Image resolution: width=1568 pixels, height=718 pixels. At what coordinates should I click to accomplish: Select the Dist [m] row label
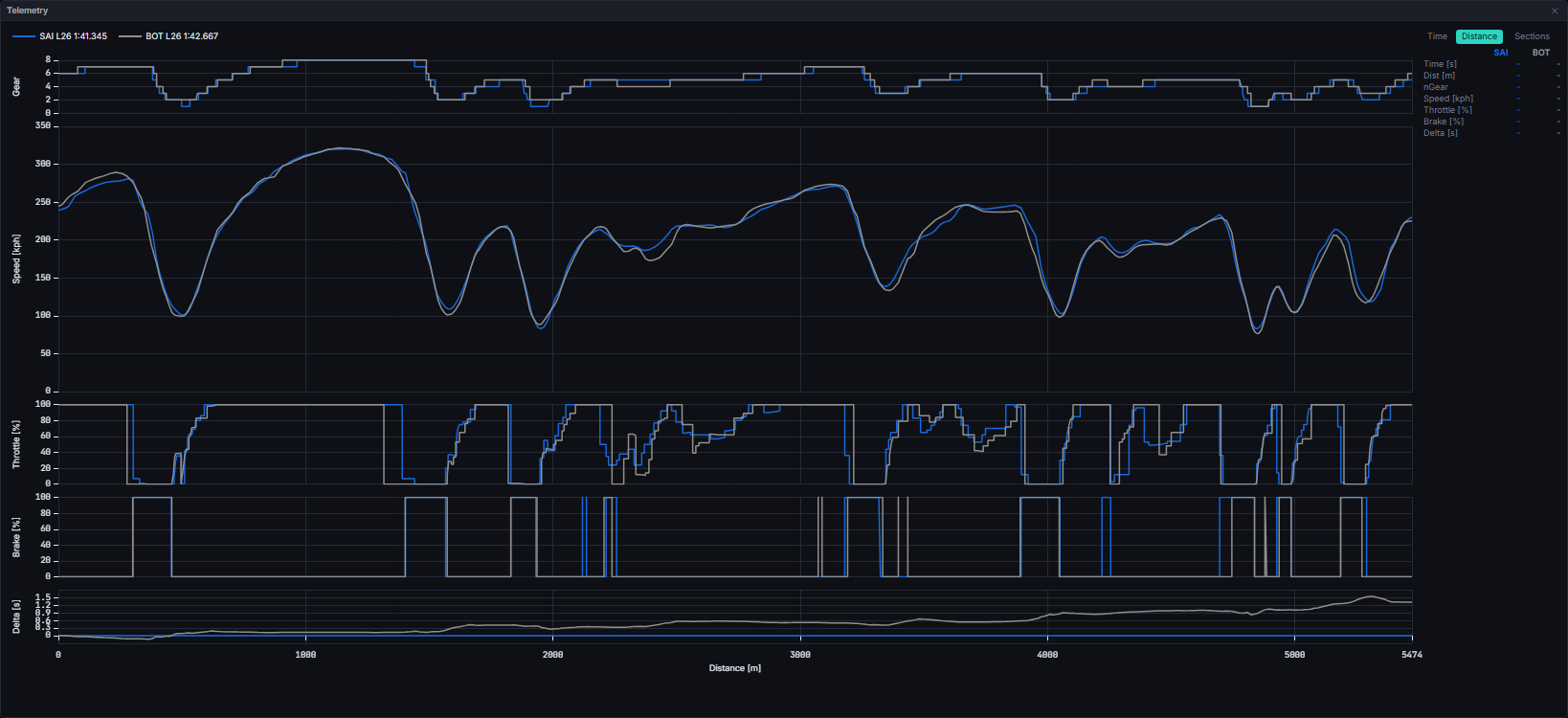pos(1439,76)
